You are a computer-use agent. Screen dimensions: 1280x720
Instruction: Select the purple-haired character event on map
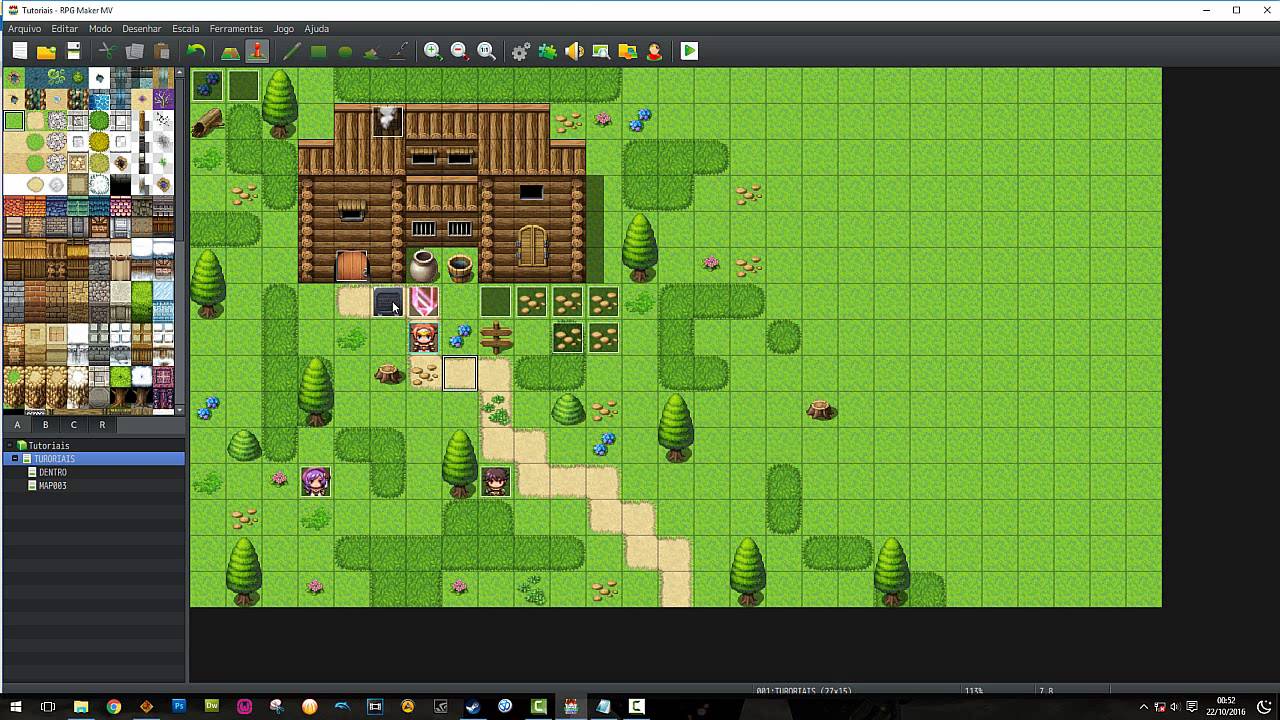click(x=316, y=482)
